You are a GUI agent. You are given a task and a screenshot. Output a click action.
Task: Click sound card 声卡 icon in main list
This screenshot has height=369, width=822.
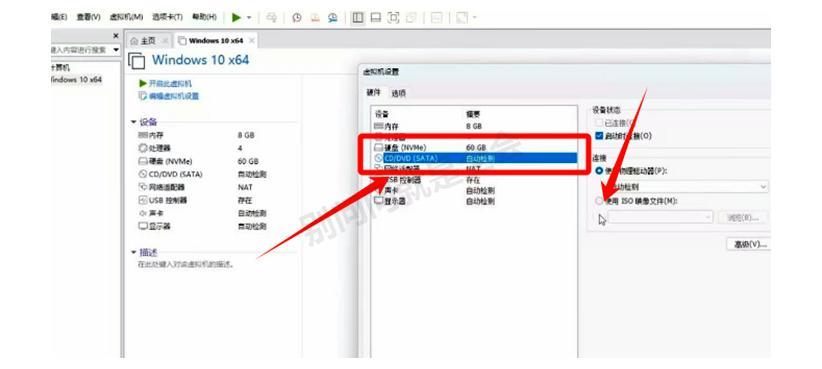143,213
